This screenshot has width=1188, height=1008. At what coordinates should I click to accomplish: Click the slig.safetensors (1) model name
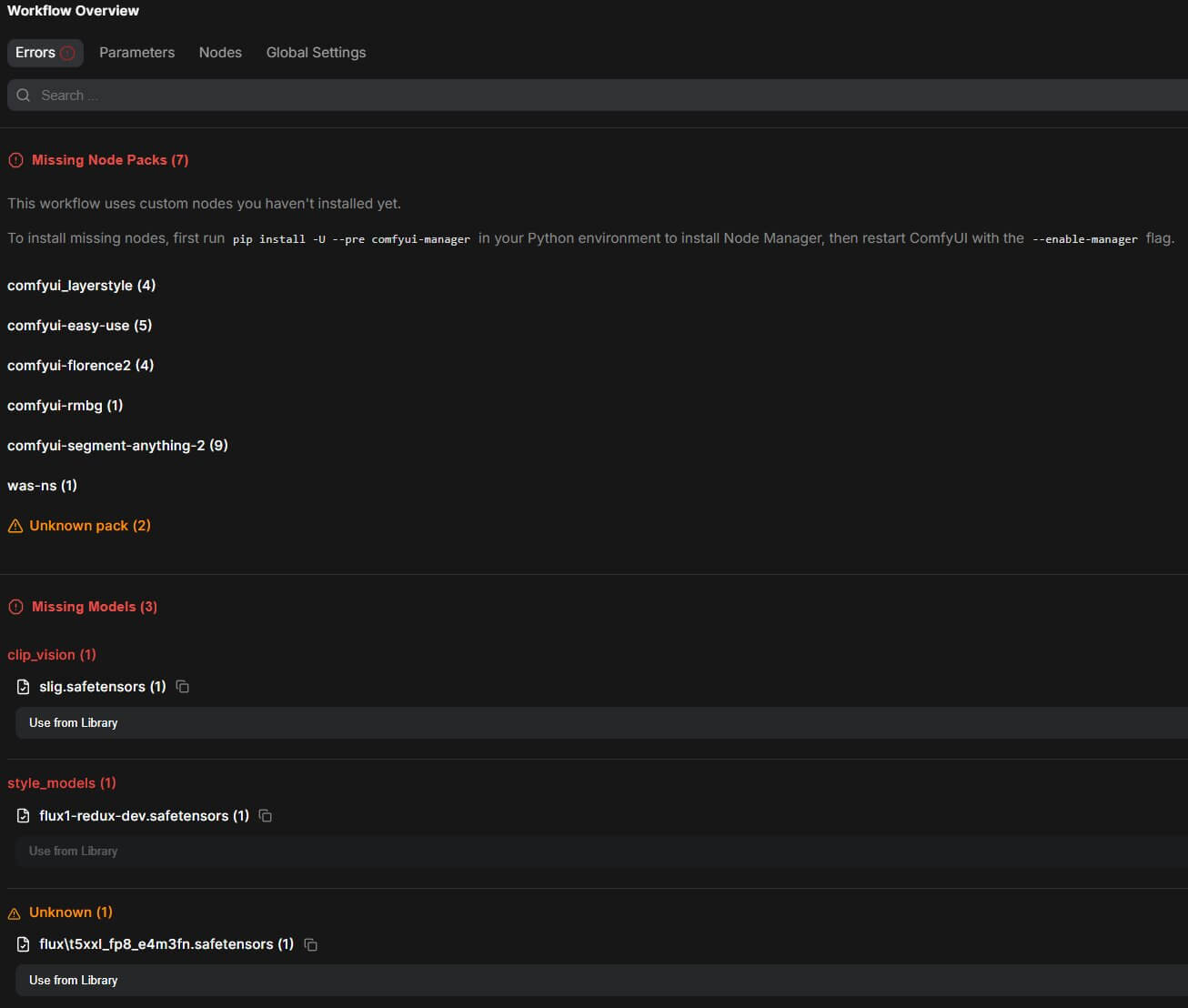point(103,687)
